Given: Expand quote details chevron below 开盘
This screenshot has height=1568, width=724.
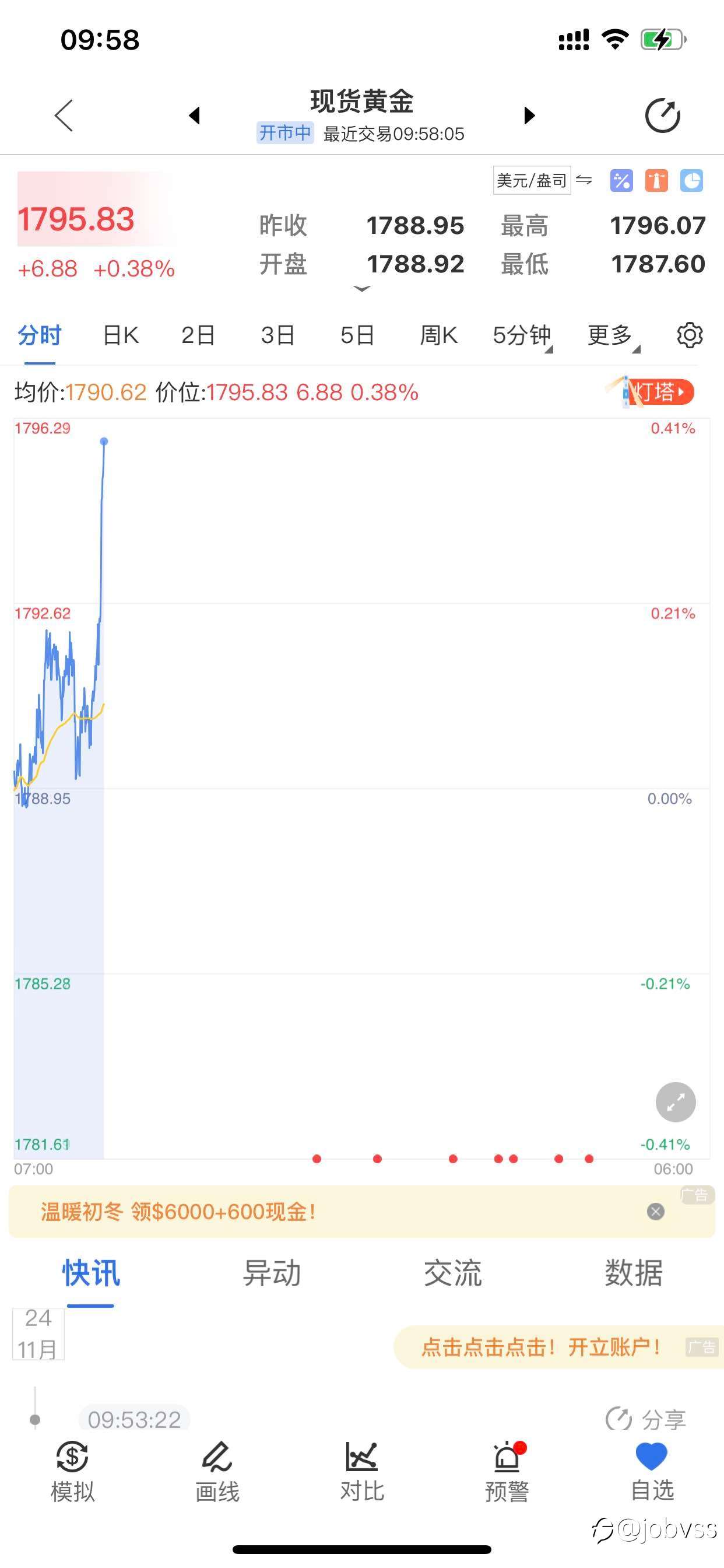Looking at the screenshot, I should click(361, 289).
